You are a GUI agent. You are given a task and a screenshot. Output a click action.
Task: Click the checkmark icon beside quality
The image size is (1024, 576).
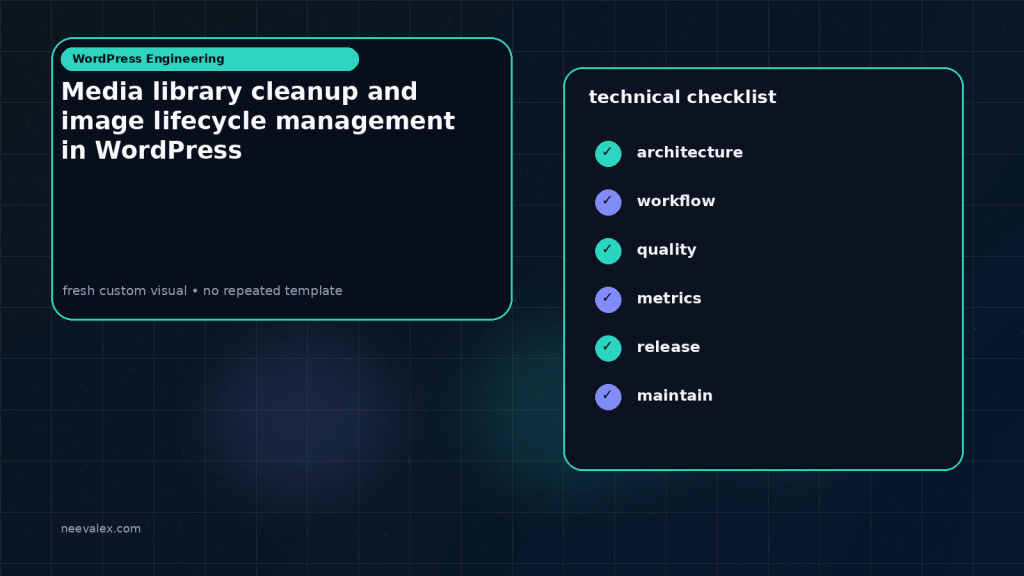(x=608, y=251)
